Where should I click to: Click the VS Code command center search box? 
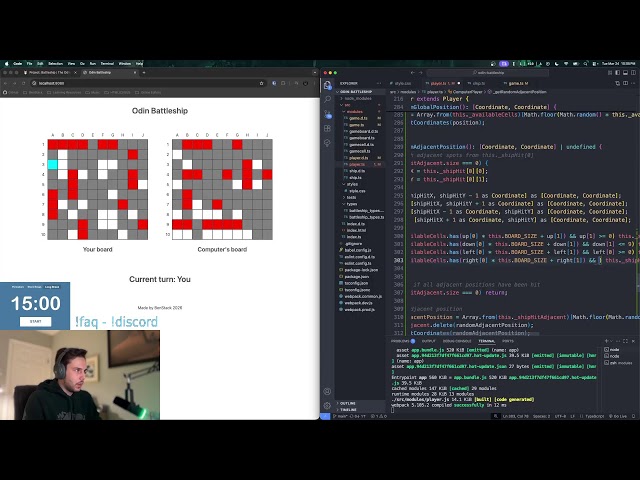[488, 73]
